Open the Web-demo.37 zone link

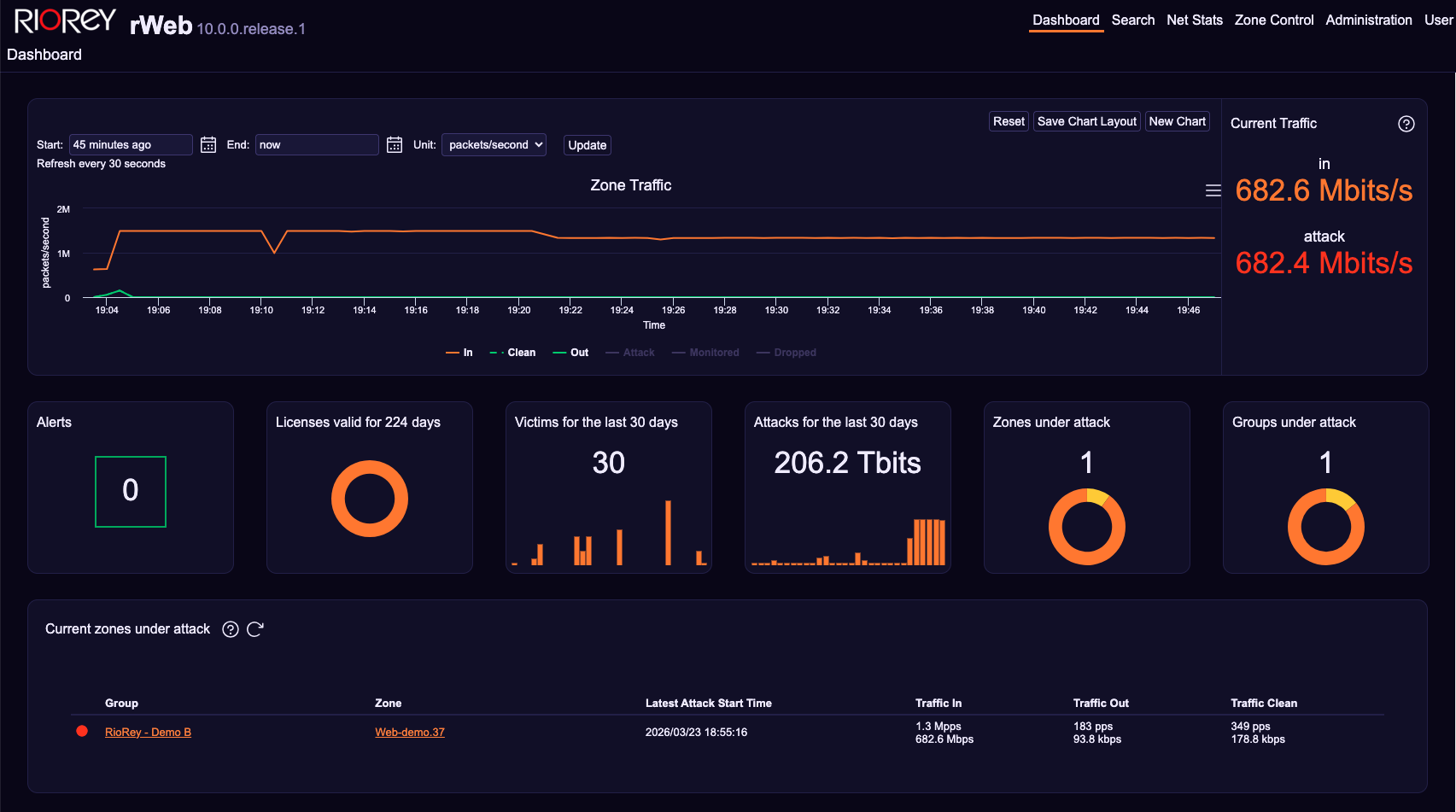pyautogui.click(x=410, y=732)
